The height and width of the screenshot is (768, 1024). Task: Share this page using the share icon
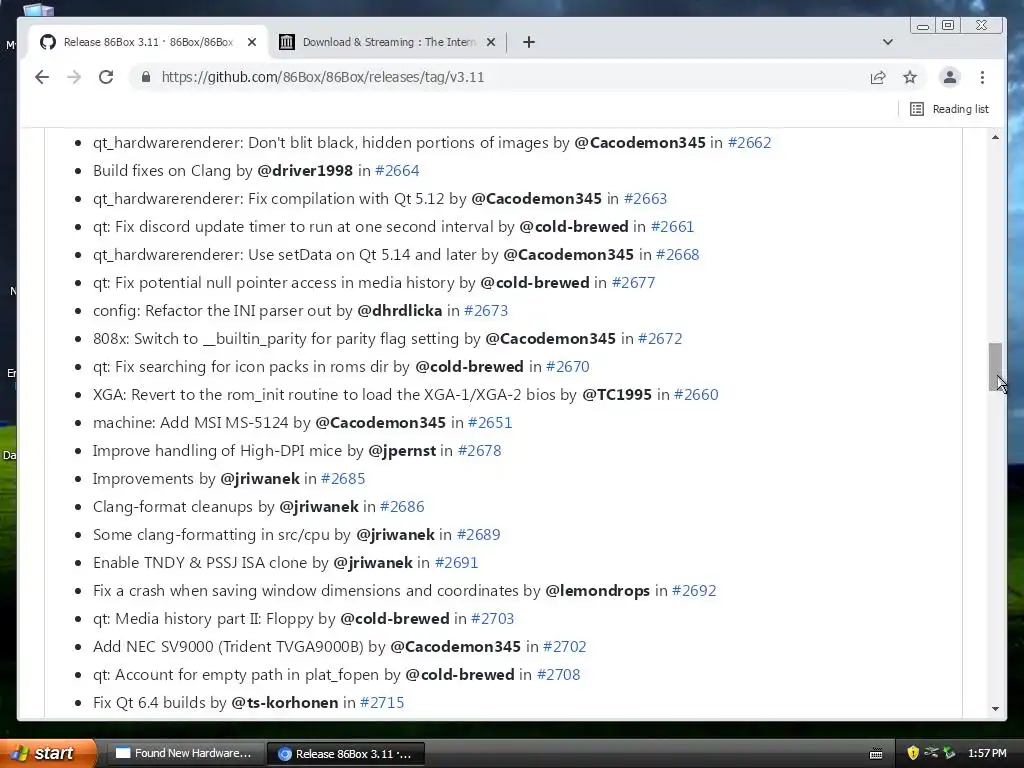coord(878,77)
